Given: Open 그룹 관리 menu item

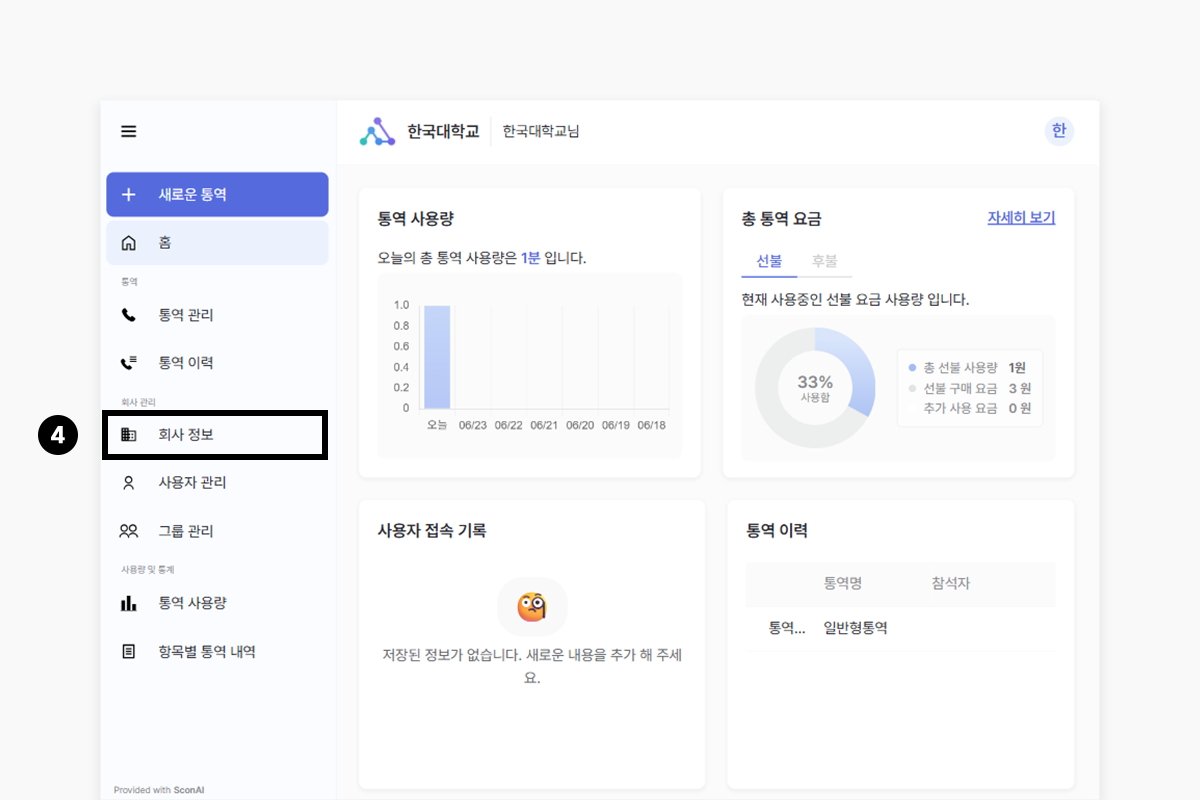Looking at the screenshot, I should tap(217, 531).
